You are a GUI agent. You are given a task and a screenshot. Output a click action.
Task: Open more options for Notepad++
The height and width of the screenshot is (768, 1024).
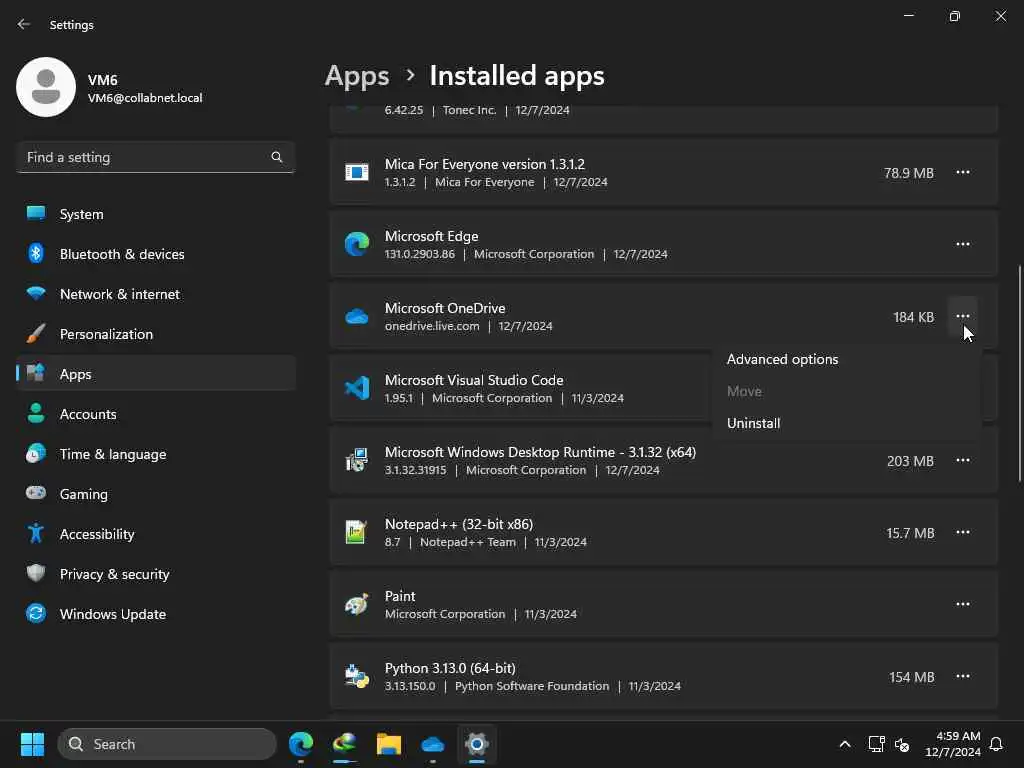962,532
